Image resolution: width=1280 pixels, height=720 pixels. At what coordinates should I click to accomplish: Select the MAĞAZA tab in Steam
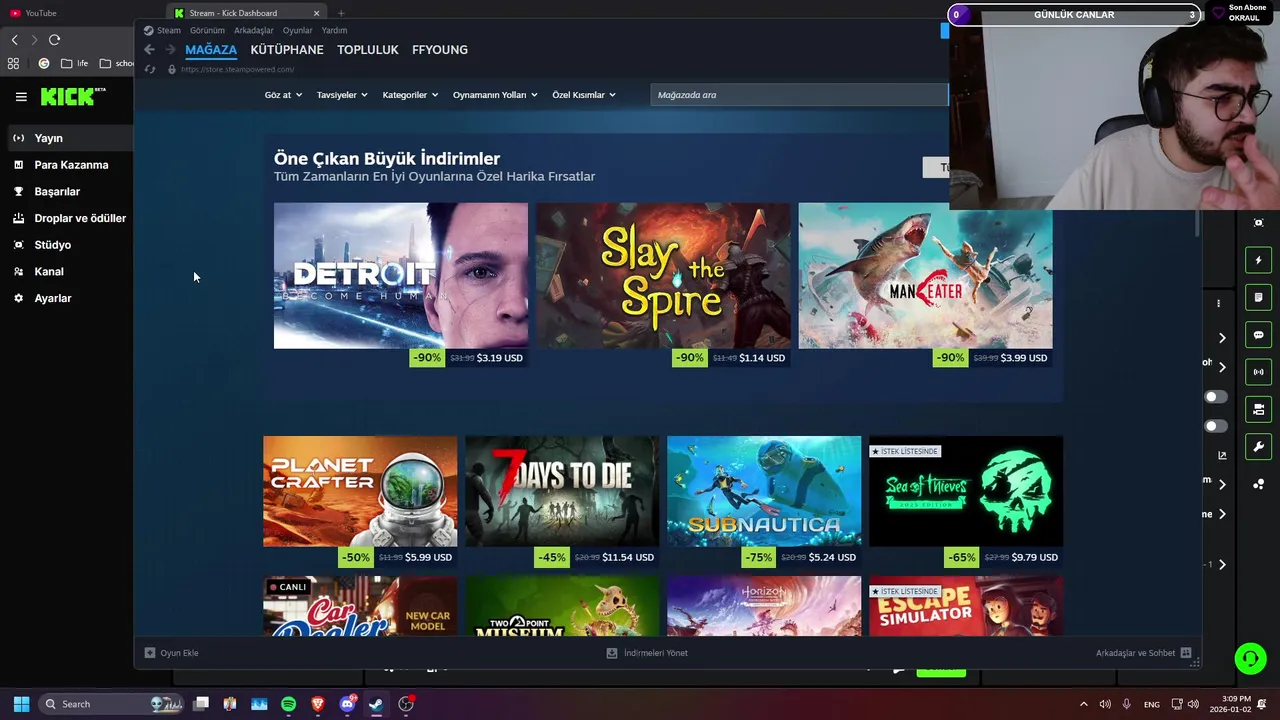[211, 49]
